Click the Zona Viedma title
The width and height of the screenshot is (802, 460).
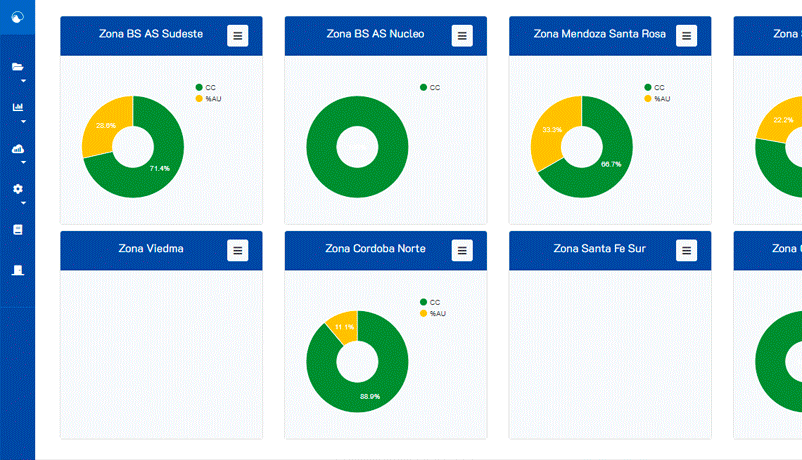point(151,249)
